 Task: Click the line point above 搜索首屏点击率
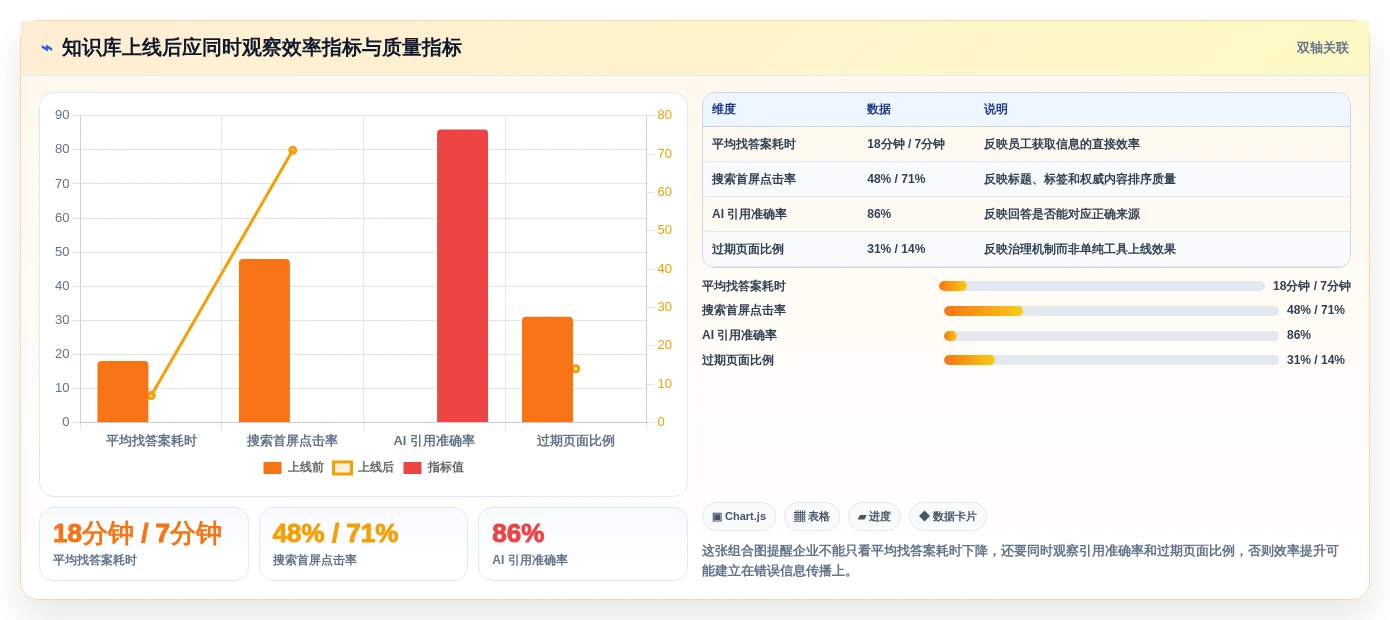click(x=293, y=150)
